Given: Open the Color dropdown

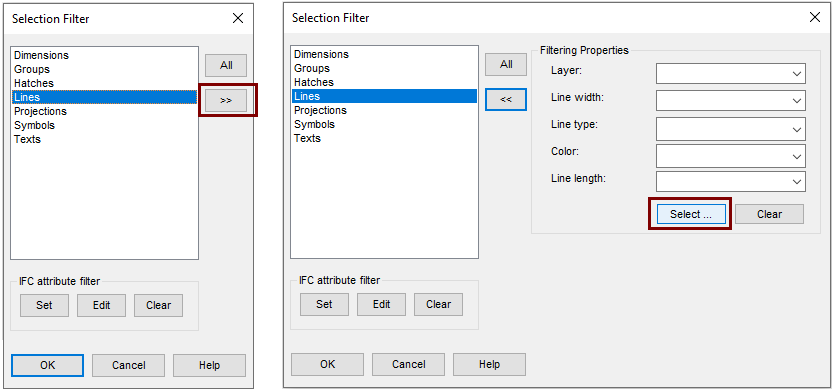Looking at the screenshot, I should click(x=731, y=156).
